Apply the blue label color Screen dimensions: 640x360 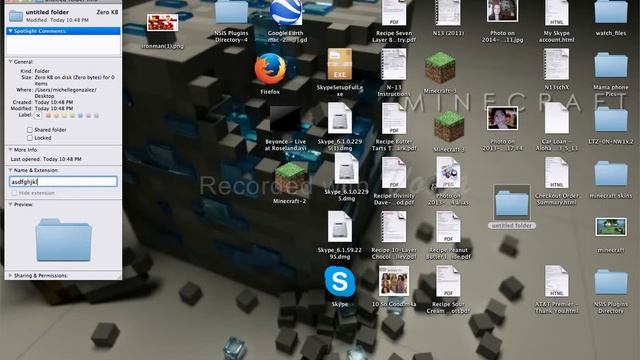coord(80,116)
